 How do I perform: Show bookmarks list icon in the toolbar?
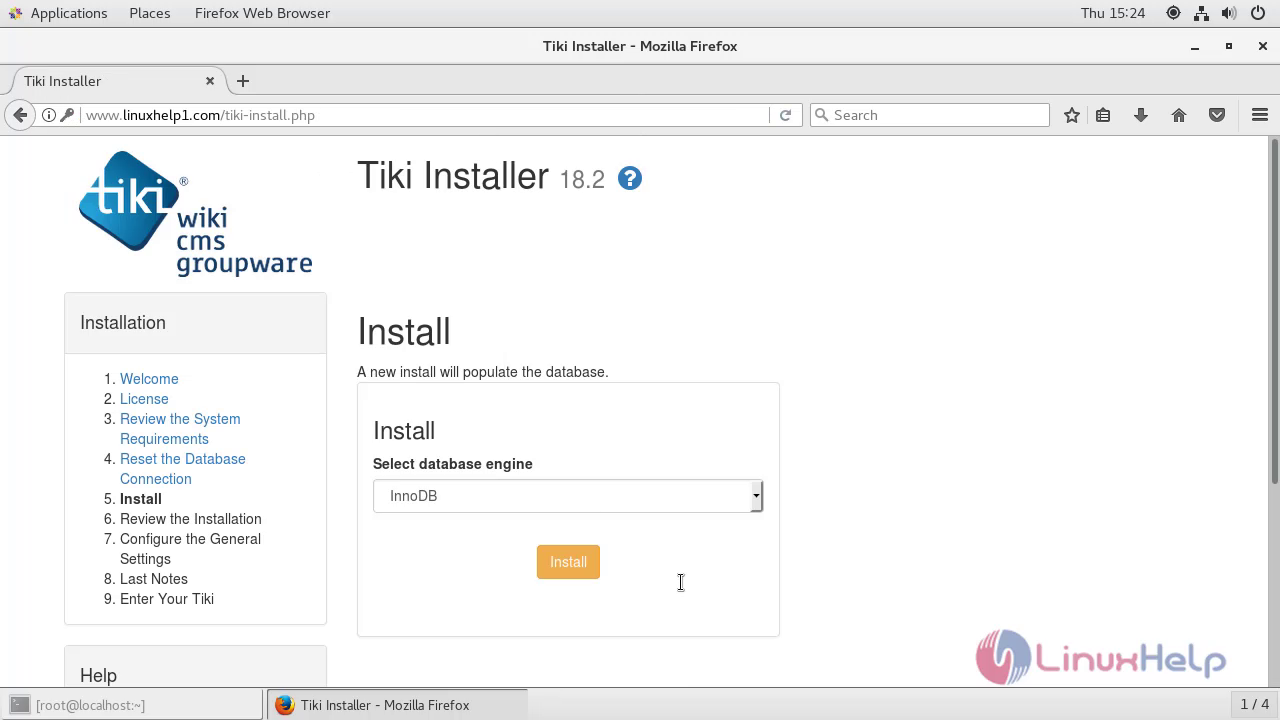point(1103,115)
